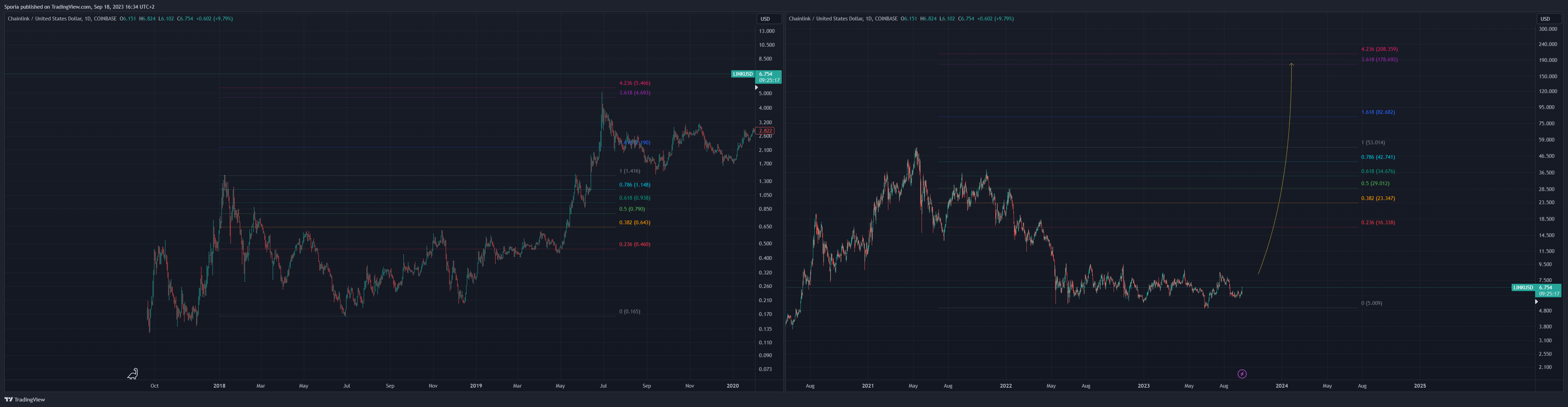
Task: Click 2025 on the right time axis
Action: pyautogui.click(x=1420, y=386)
